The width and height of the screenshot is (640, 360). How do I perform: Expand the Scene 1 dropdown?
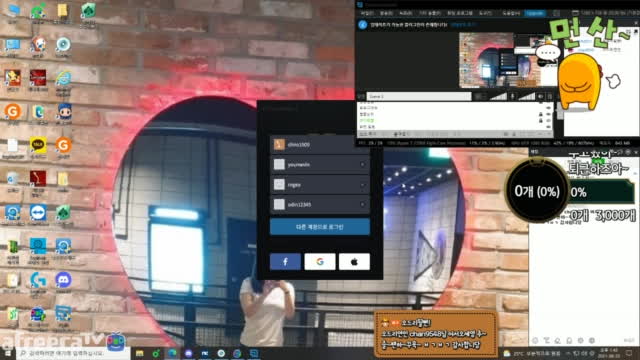tap(419, 96)
